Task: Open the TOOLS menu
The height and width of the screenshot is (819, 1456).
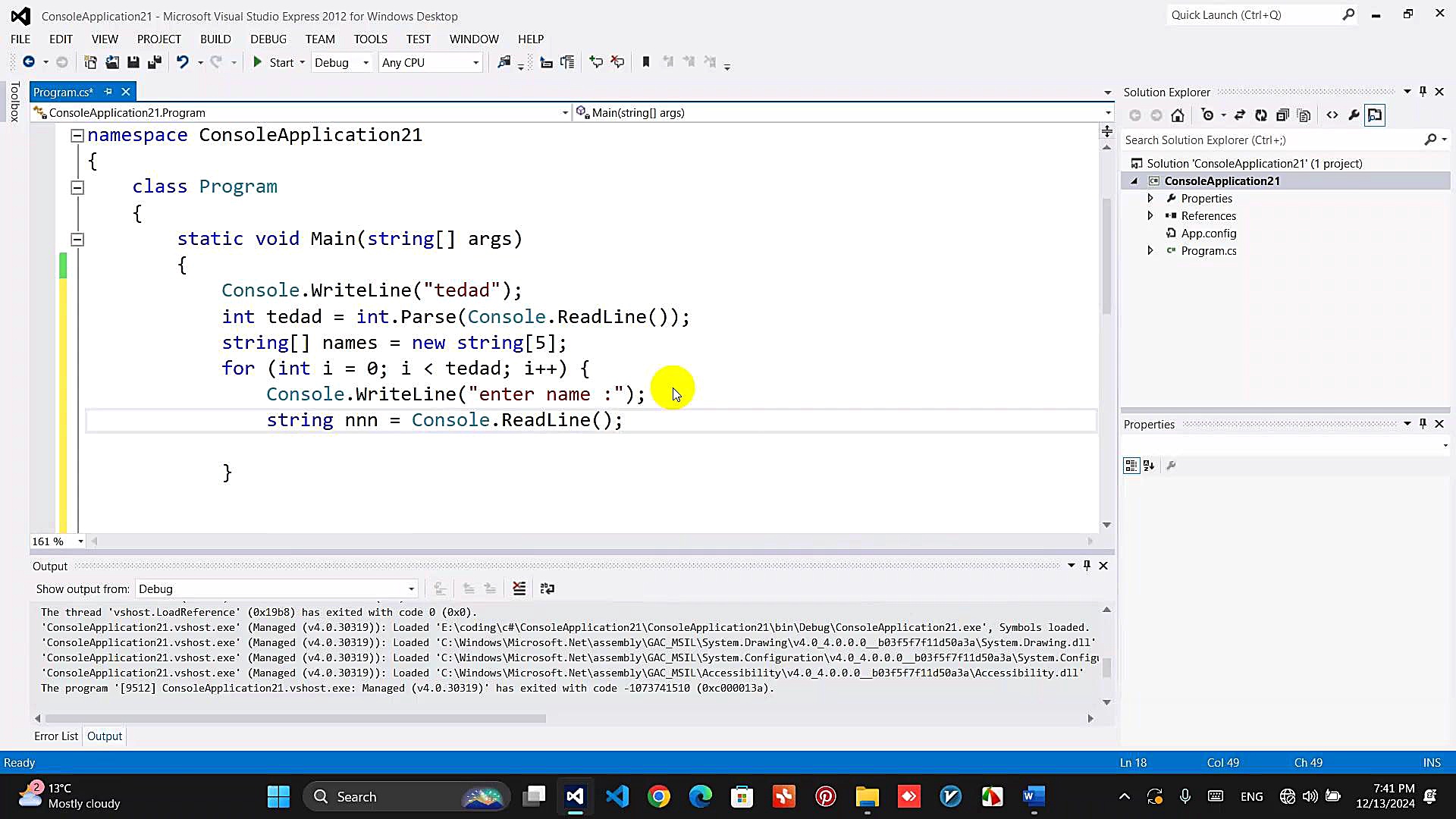Action: tap(370, 39)
